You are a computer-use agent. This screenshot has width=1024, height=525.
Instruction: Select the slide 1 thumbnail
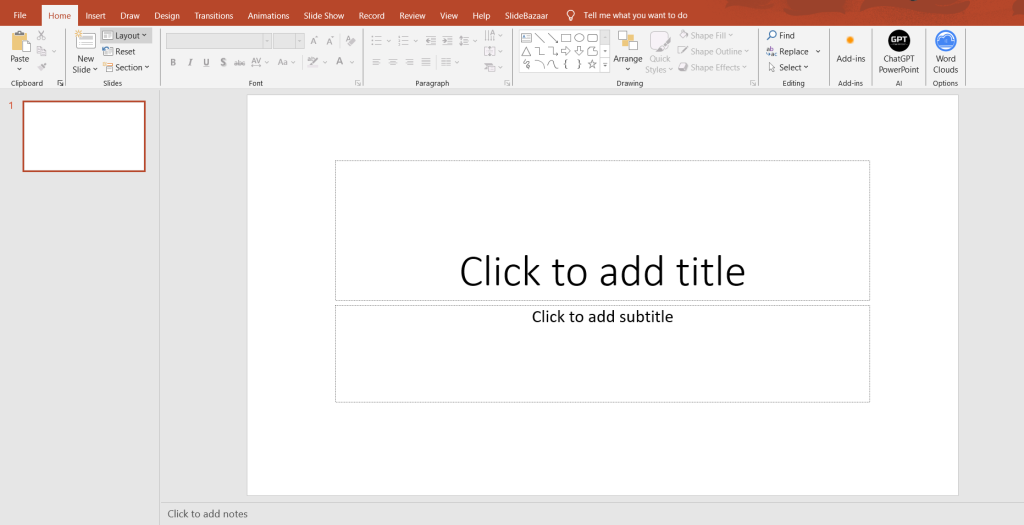84,136
